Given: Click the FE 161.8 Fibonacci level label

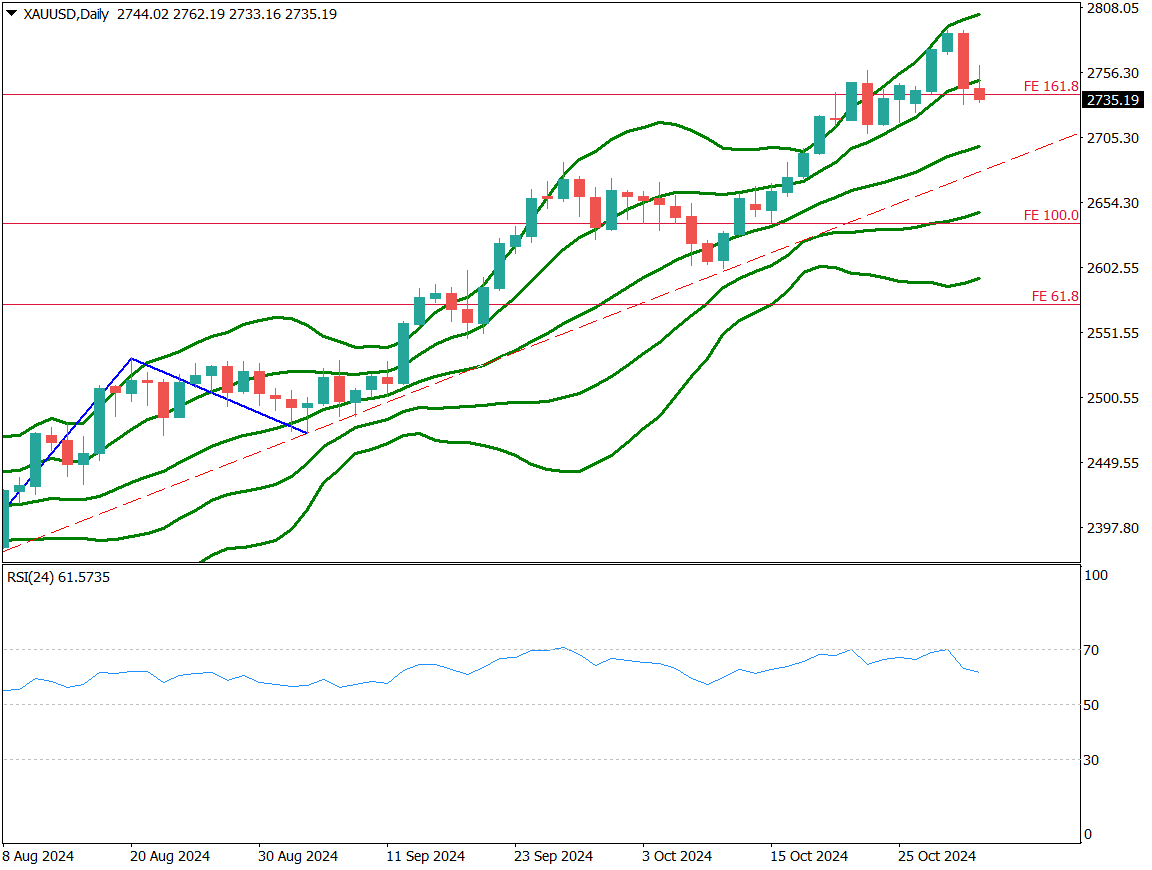Looking at the screenshot, I should (x=1050, y=87).
